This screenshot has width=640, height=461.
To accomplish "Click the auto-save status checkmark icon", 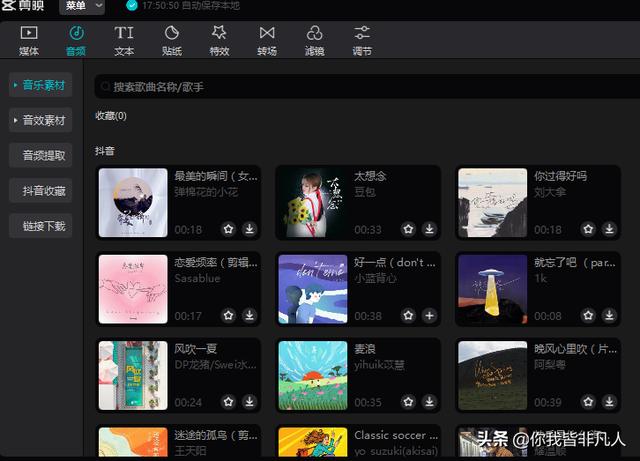I will click(x=131, y=5).
